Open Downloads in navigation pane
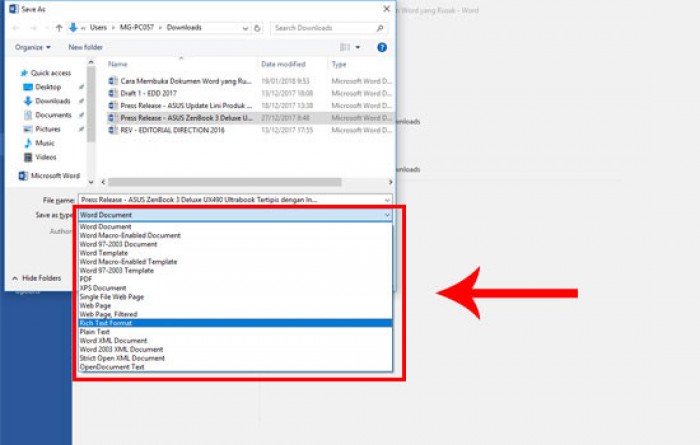This screenshot has width=700, height=445. point(53,101)
